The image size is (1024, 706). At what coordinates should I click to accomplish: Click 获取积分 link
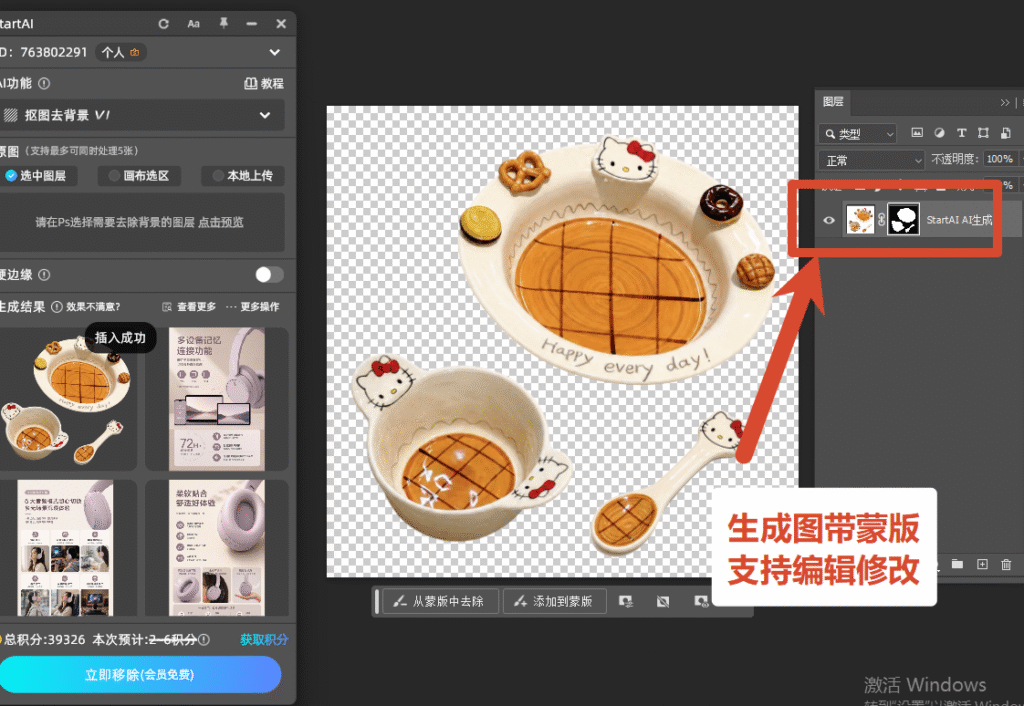[x=264, y=640]
